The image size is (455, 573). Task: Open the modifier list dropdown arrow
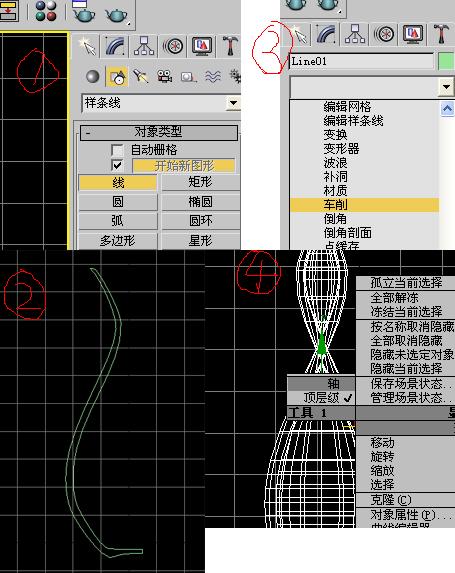click(x=446, y=87)
